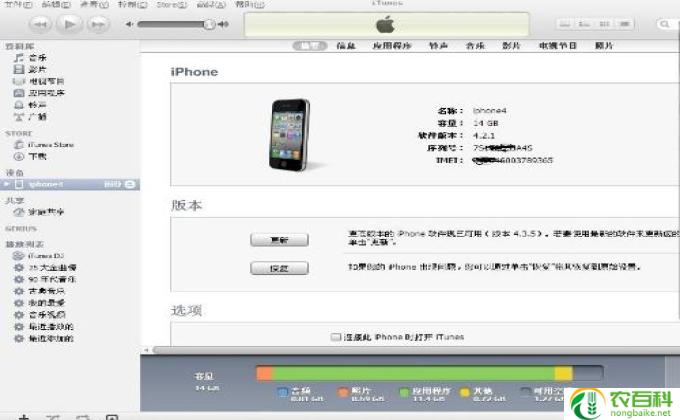Click the 更新 update button
The width and height of the screenshot is (680, 420).
279,240
